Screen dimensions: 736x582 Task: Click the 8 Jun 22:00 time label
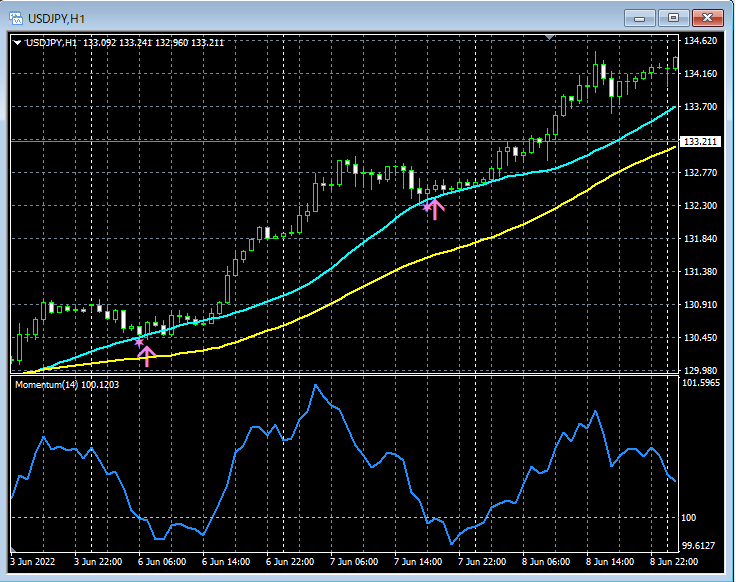[x=674, y=562]
